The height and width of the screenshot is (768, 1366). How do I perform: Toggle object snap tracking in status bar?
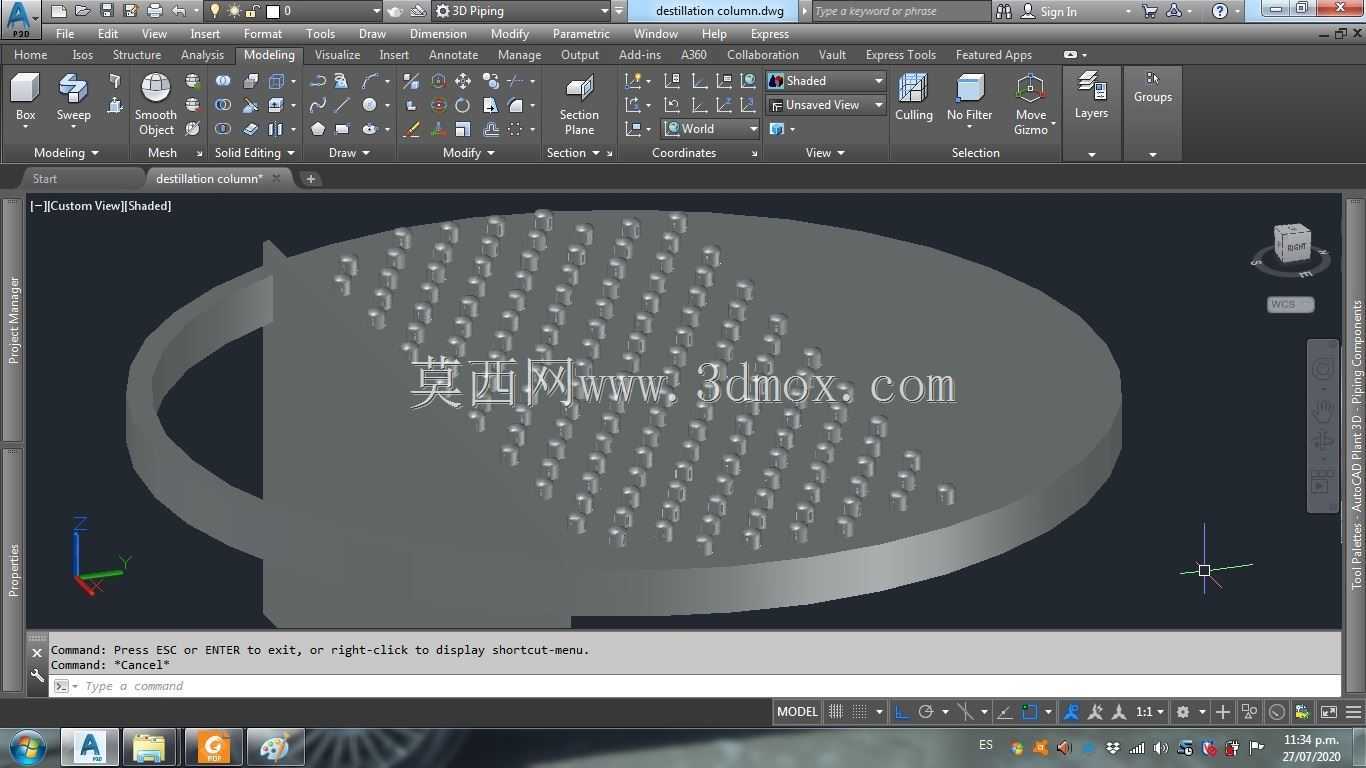(1005, 712)
